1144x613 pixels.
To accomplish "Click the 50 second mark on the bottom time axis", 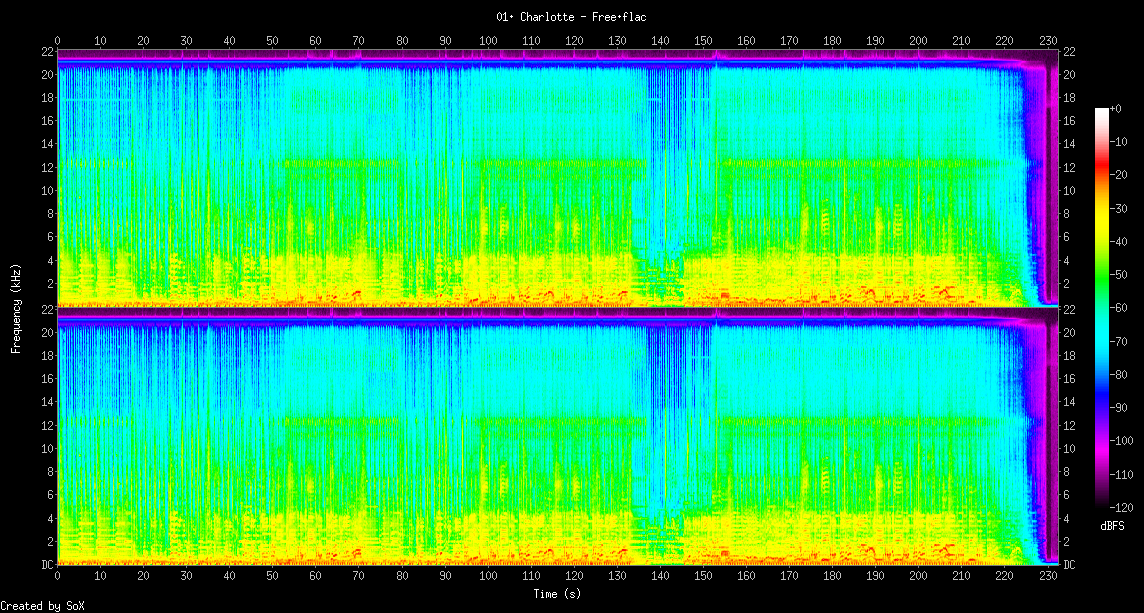I will tap(273, 577).
